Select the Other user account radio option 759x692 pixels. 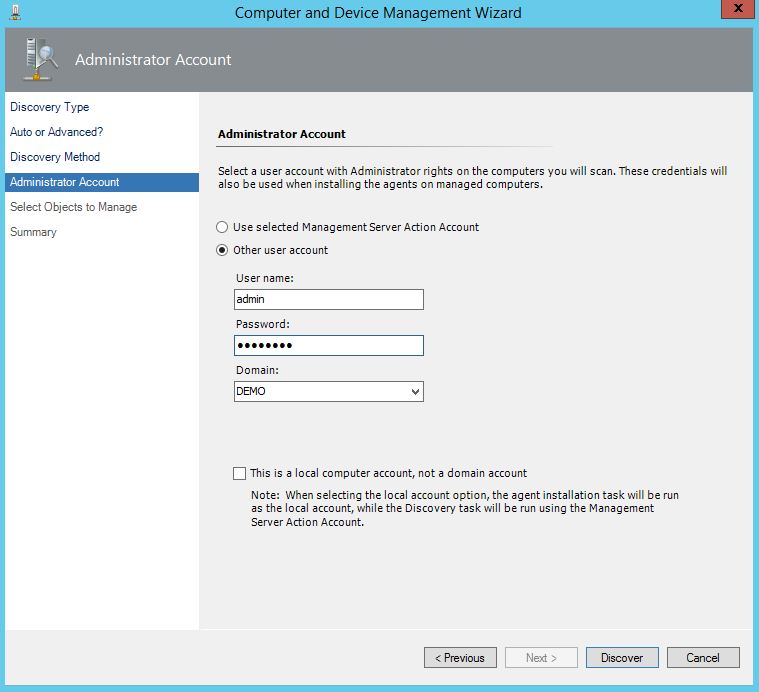click(223, 250)
